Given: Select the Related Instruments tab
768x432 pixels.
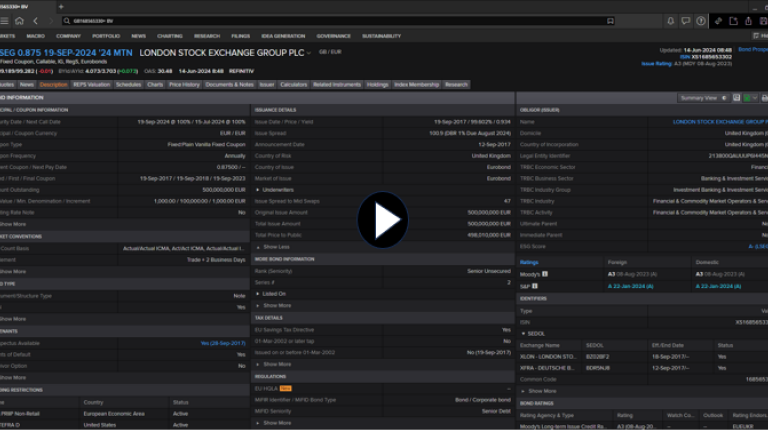Looking at the screenshot, I should pyautogui.click(x=337, y=85).
